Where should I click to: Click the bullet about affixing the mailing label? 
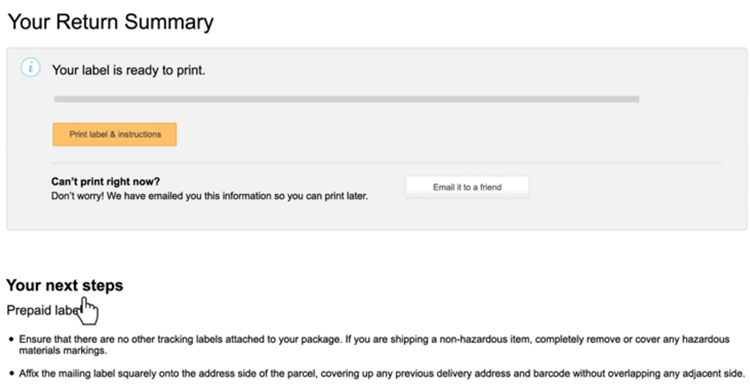(382, 374)
